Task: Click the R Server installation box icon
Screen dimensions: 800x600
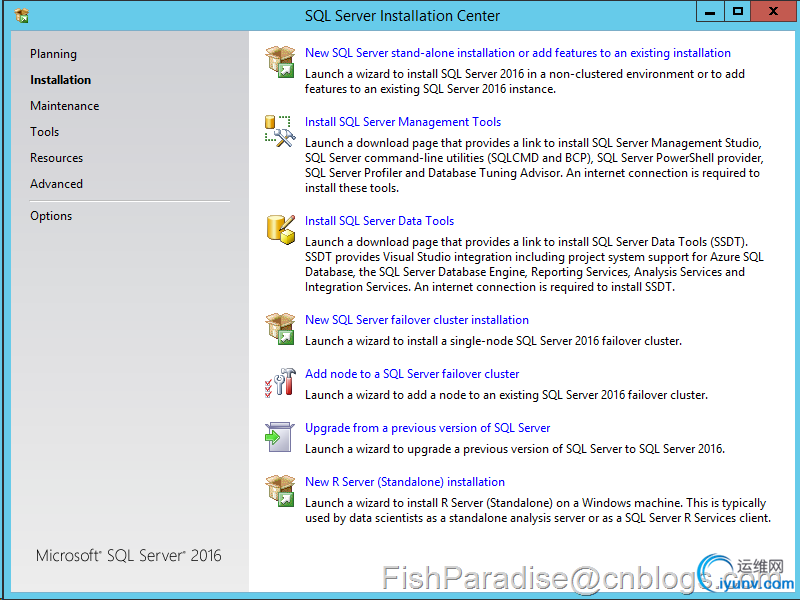Action: [x=280, y=491]
